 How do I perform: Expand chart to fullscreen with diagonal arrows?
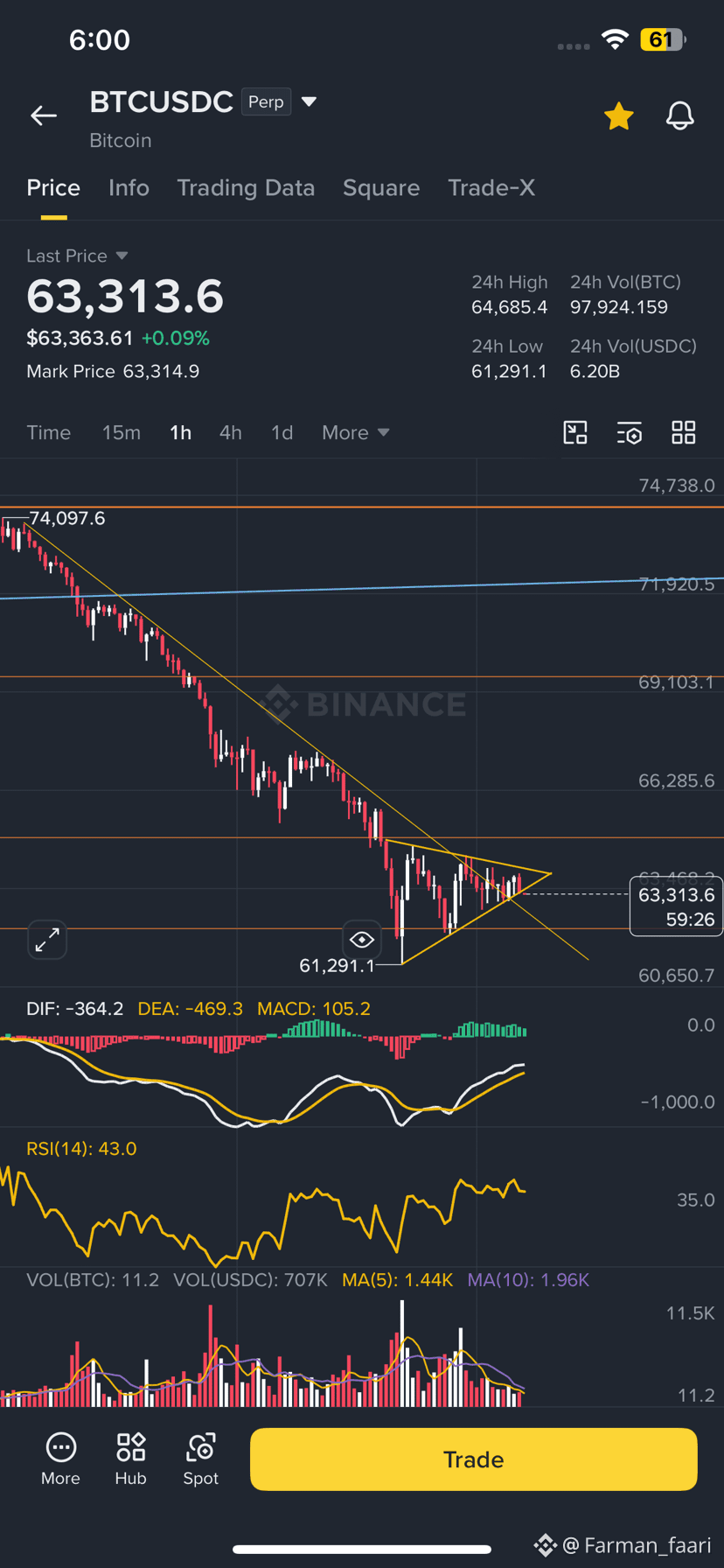(x=47, y=940)
